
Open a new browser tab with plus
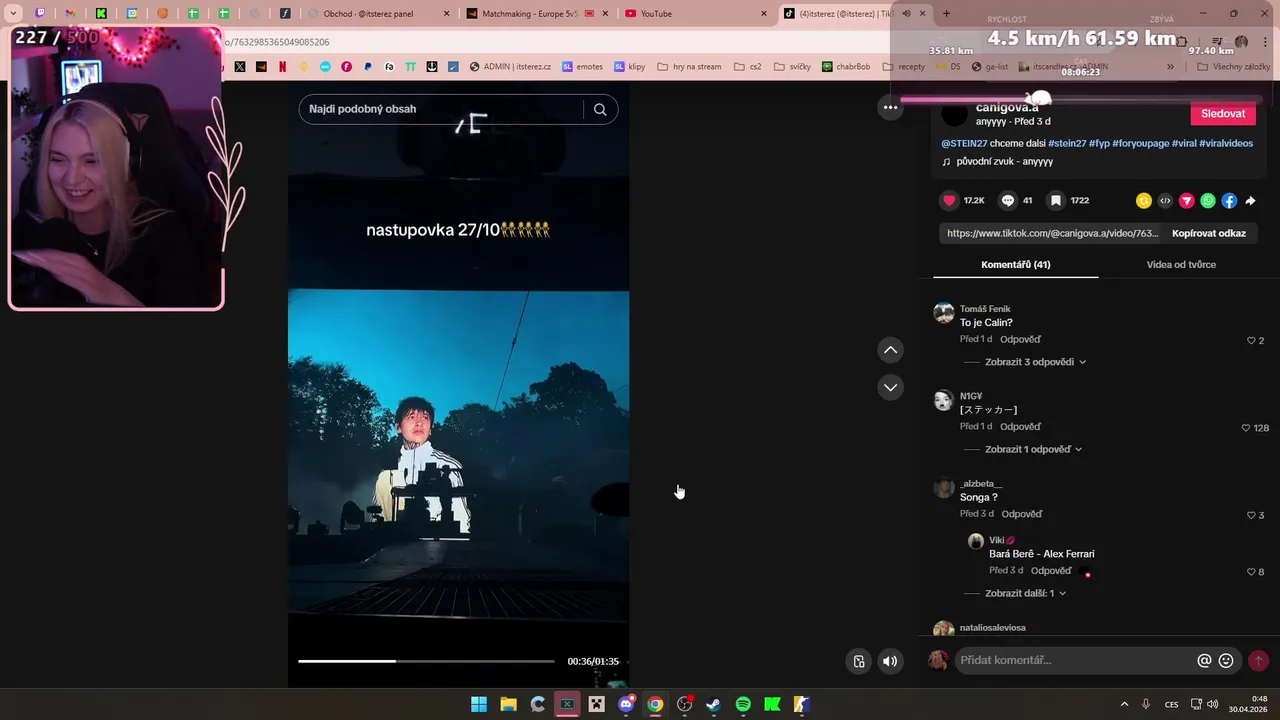tap(946, 14)
